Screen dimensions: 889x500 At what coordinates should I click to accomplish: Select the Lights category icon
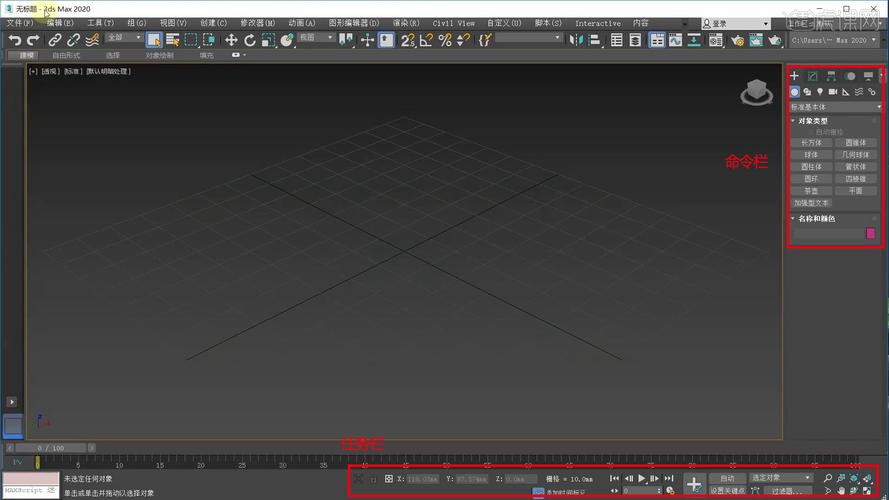pos(820,92)
